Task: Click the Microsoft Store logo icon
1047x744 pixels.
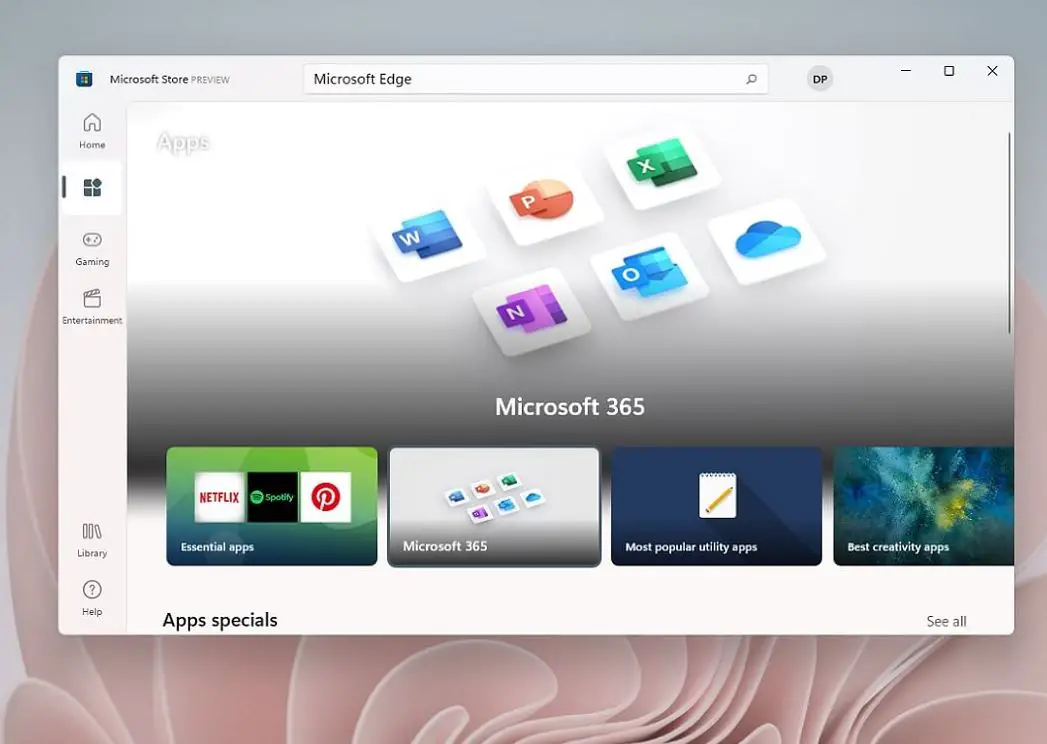Action: pos(84,79)
